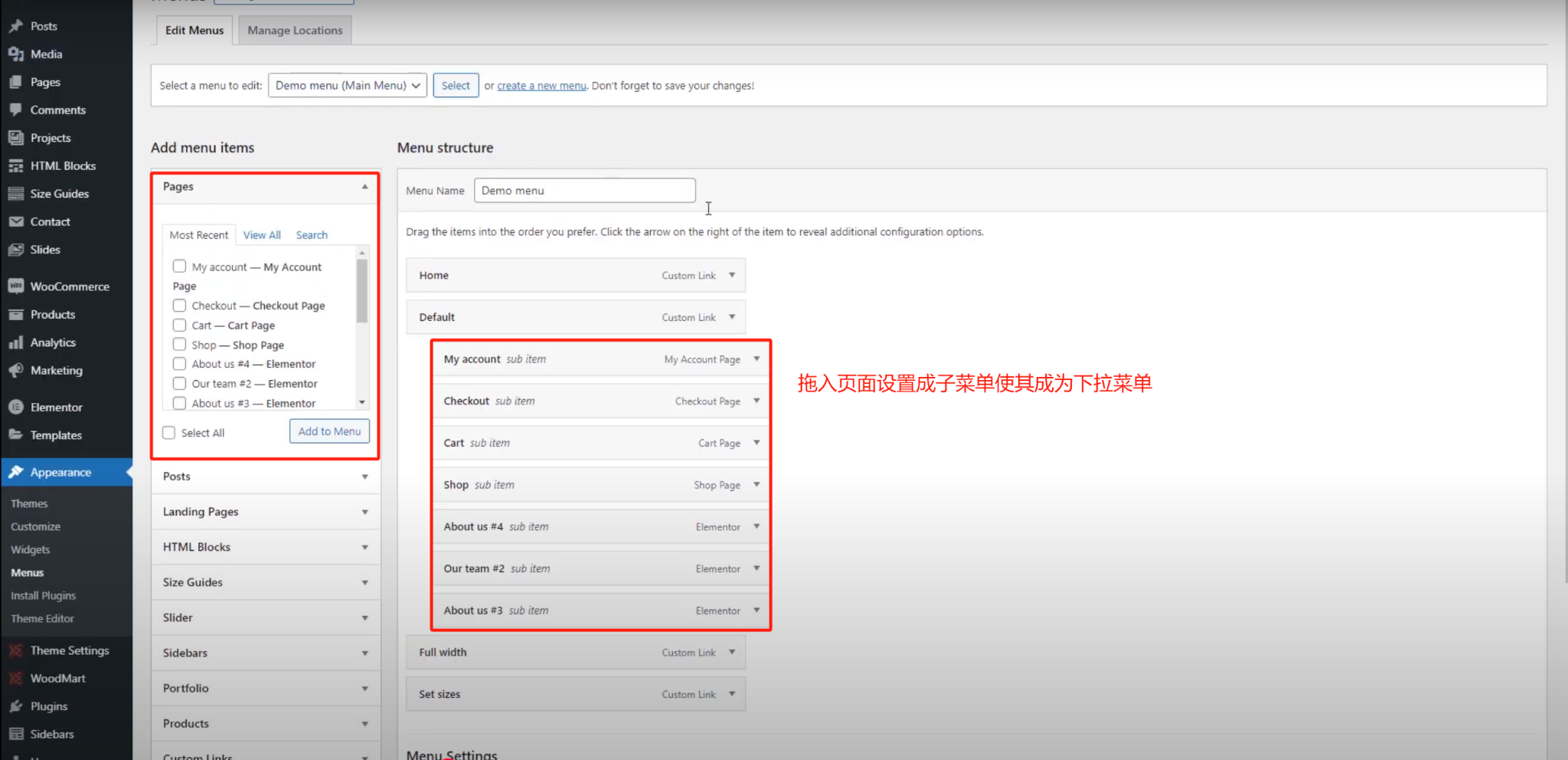Open the Plugins sidebar icon
The image size is (1568, 760).
[16, 706]
